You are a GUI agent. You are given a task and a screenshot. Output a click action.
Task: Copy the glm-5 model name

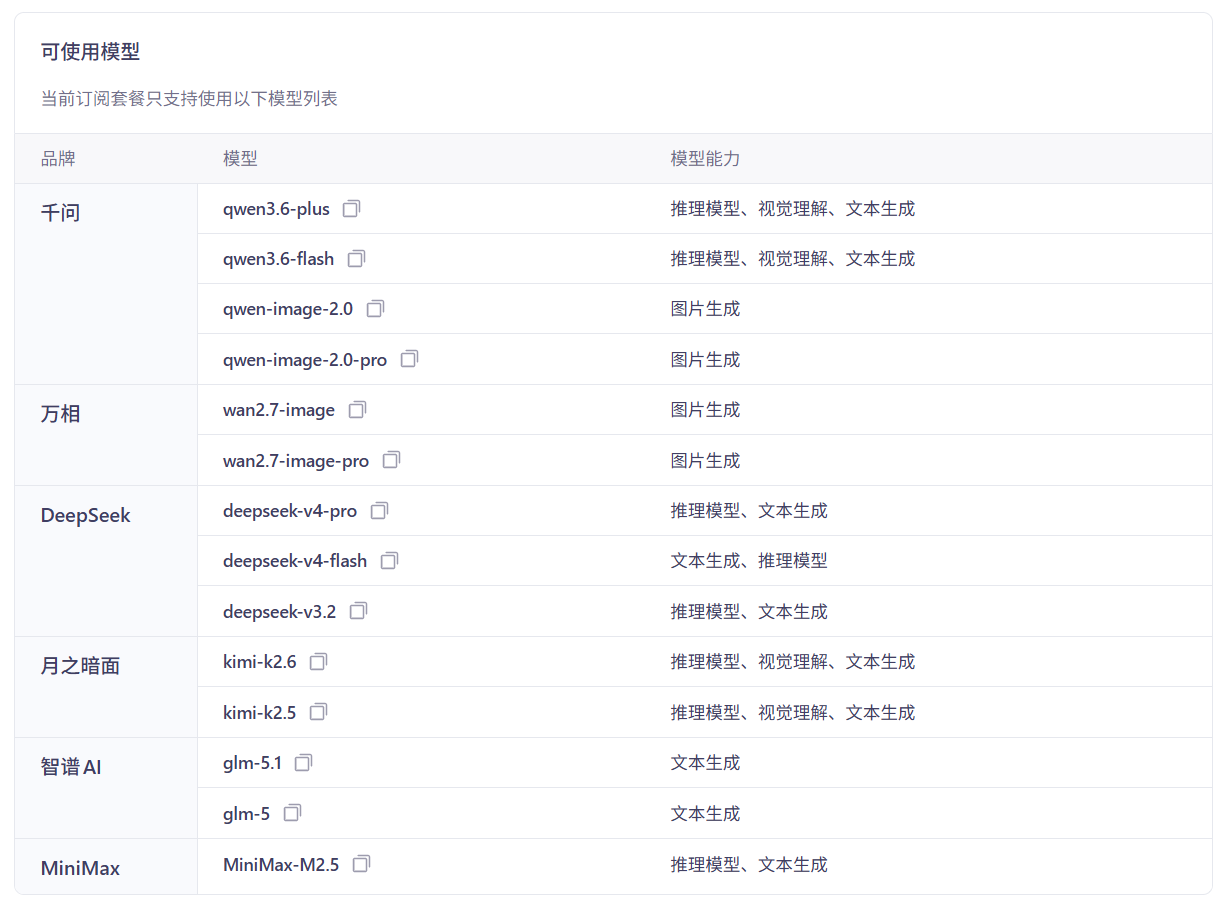pyautogui.click(x=292, y=813)
